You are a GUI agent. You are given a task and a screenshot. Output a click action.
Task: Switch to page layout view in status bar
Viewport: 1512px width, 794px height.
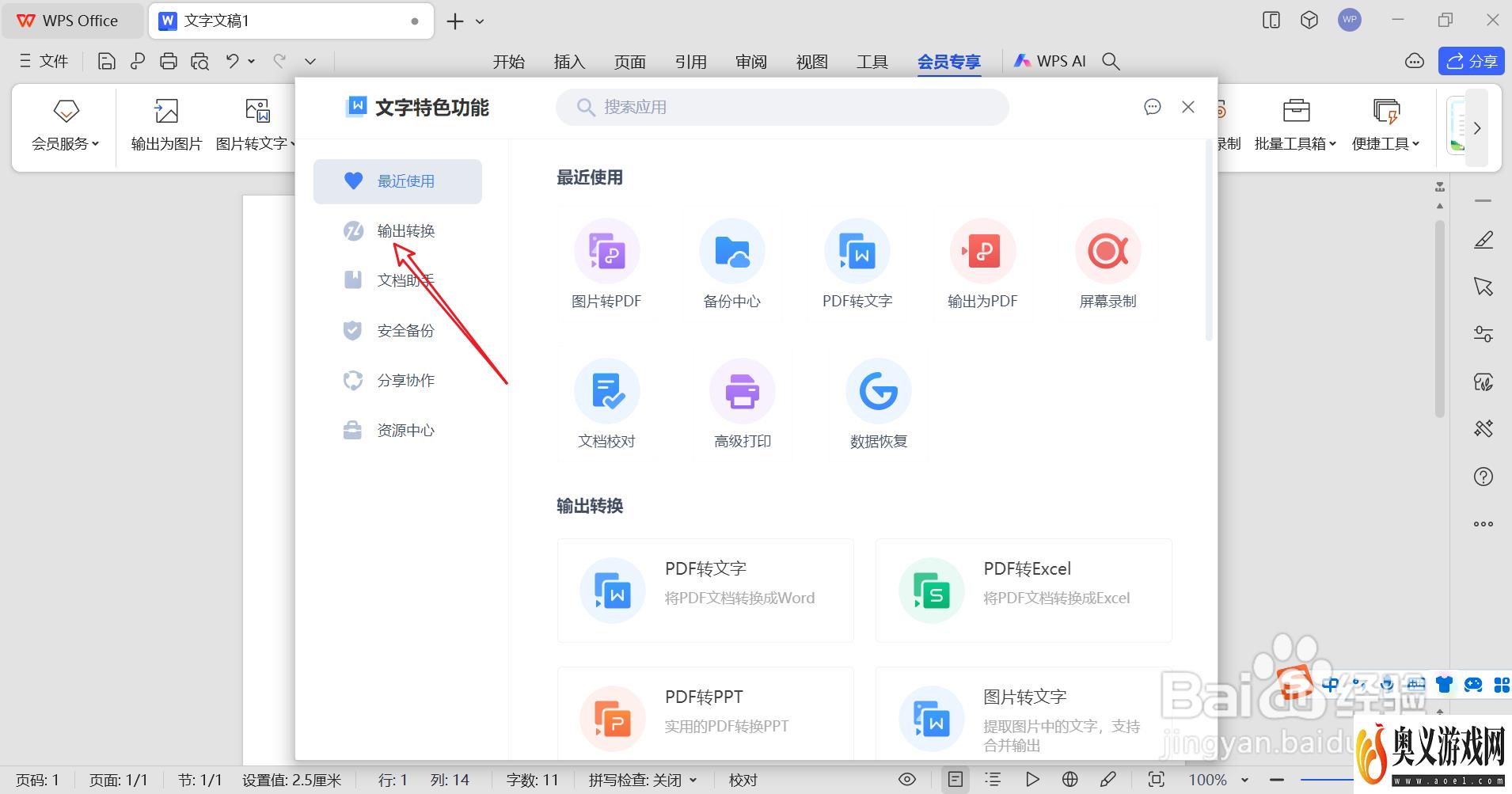coord(955,779)
